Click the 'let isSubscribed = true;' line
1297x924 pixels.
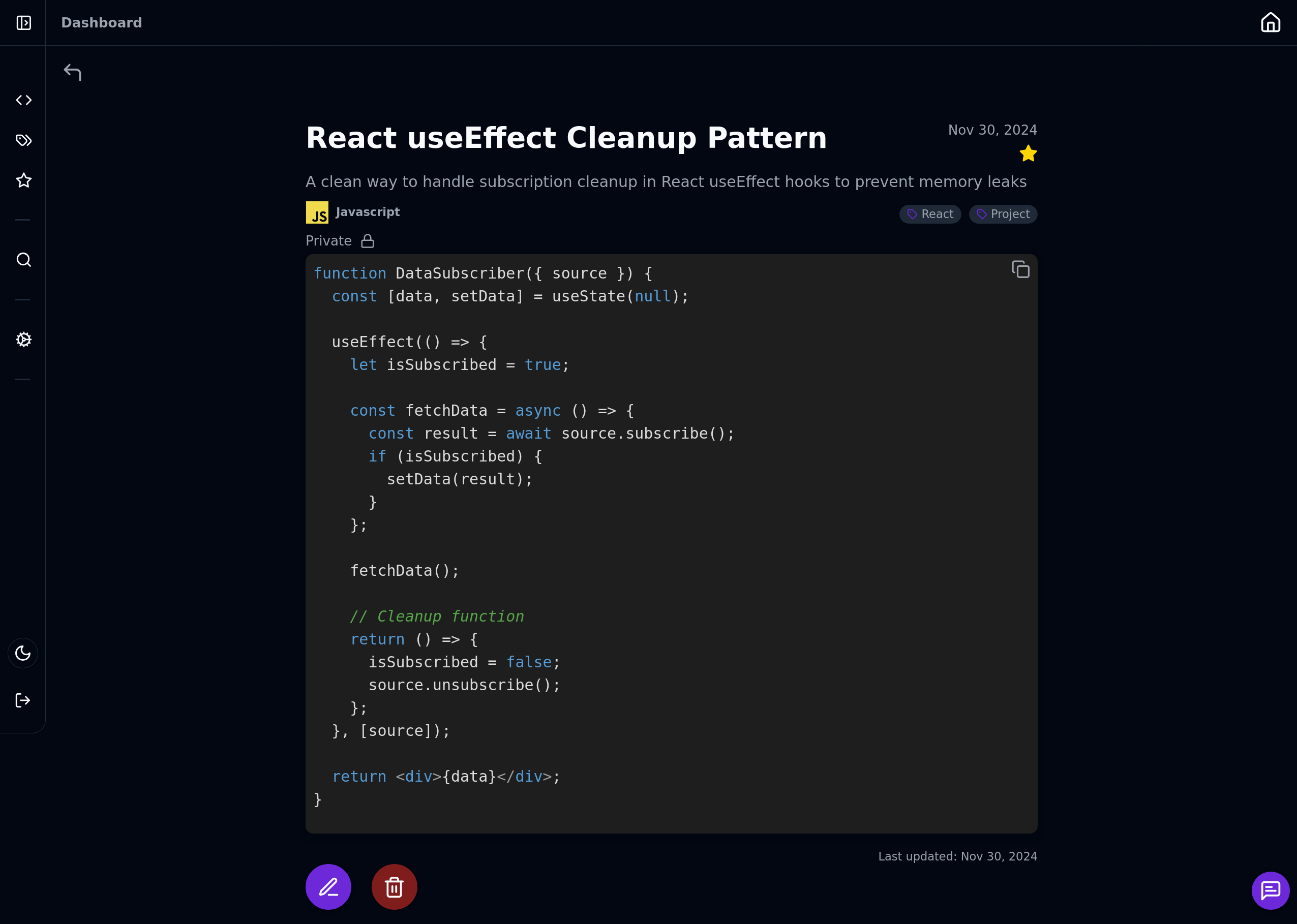(460, 365)
